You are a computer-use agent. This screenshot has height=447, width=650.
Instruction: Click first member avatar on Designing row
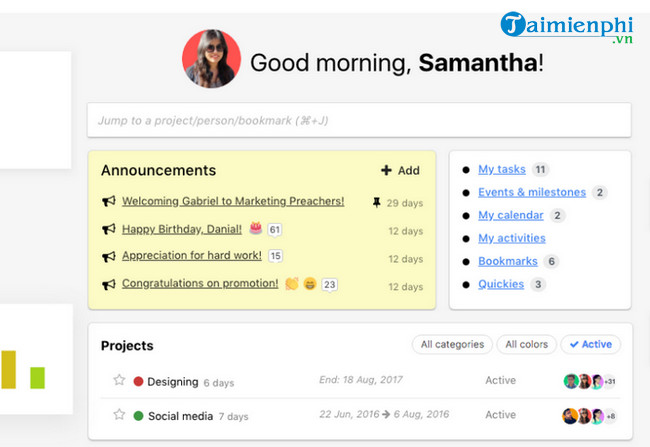[x=571, y=381]
